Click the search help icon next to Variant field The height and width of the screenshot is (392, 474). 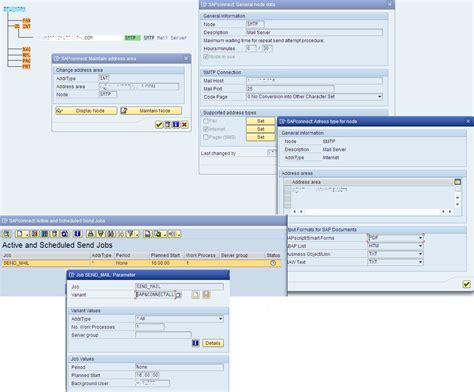(x=178, y=295)
